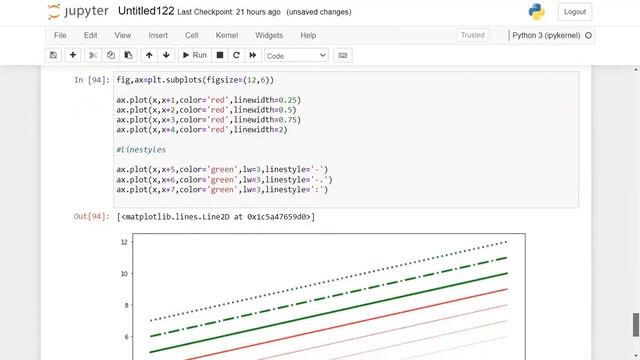Click the dotted green line in the plot
This screenshot has width=640, height=360.
pyautogui.click(x=329, y=281)
